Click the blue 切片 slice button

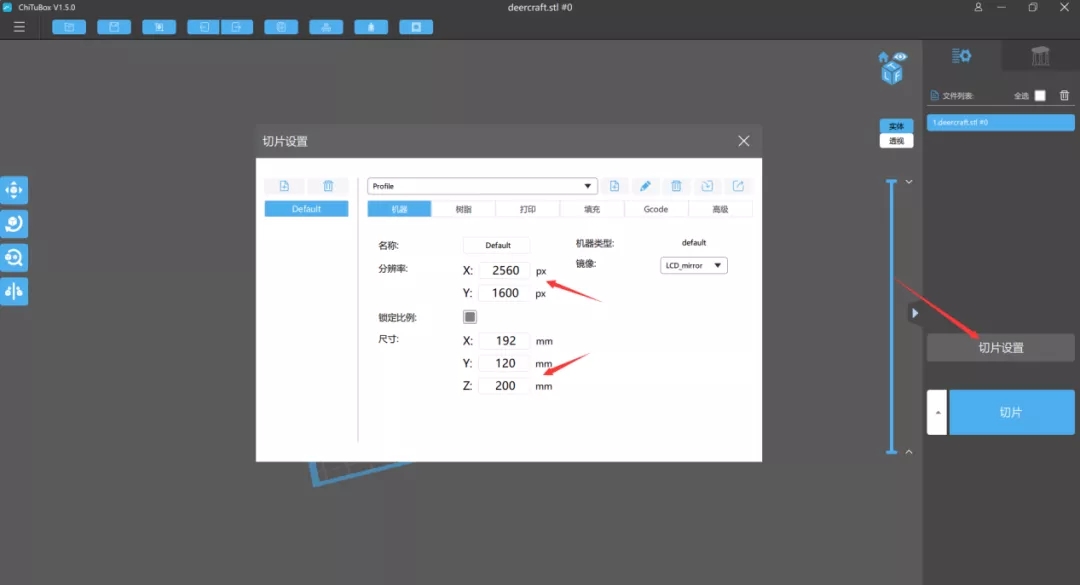pyautogui.click(x=1011, y=412)
